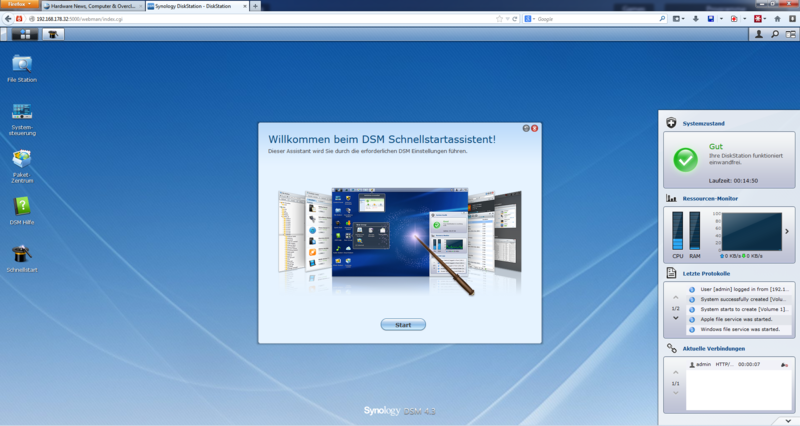The width and height of the screenshot is (800, 426).
Task: Open the DSM Hilfe desktop icon
Action: click(22, 211)
